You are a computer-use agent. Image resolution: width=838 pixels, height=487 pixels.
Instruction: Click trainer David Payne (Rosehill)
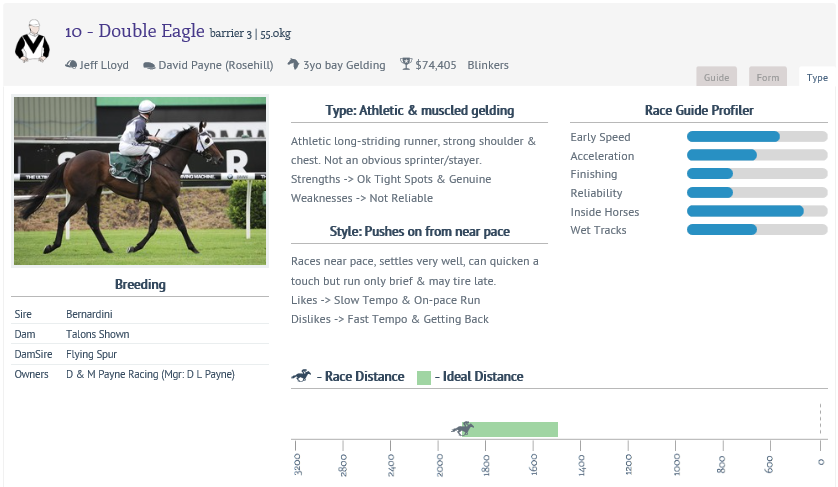point(215,65)
